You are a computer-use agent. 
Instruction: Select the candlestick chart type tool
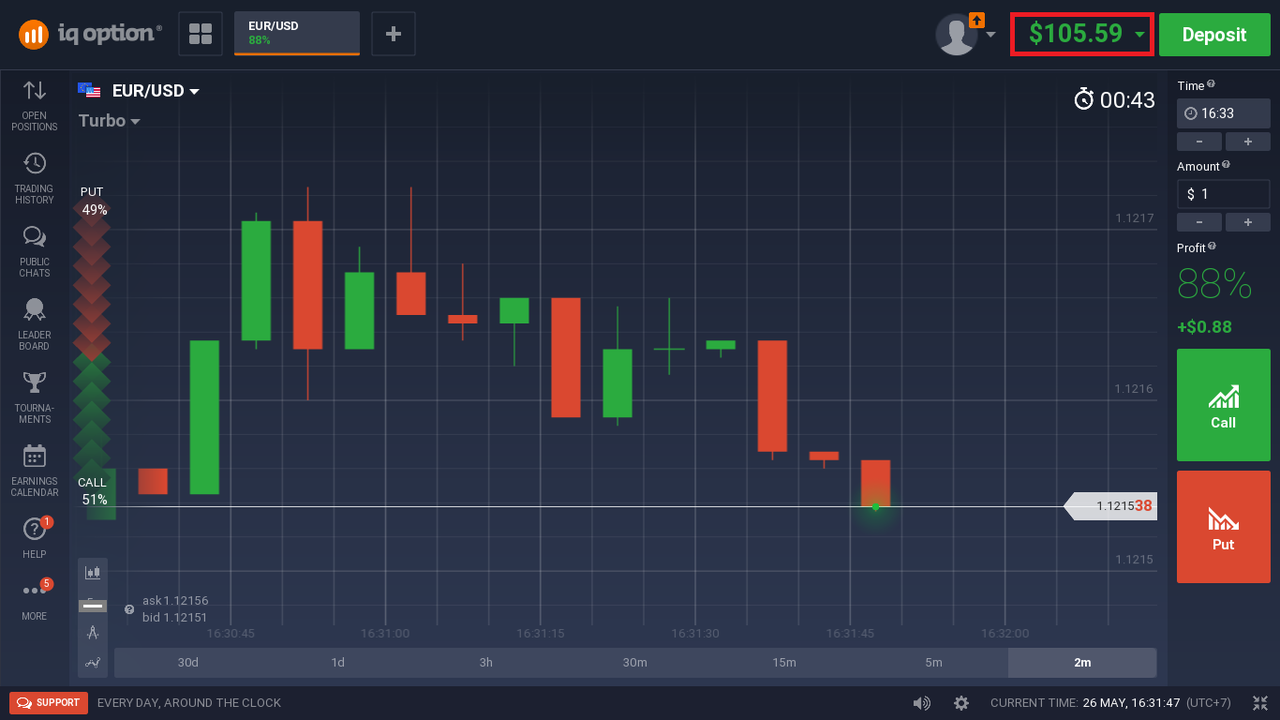pyautogui.click(x=93, y=573)
